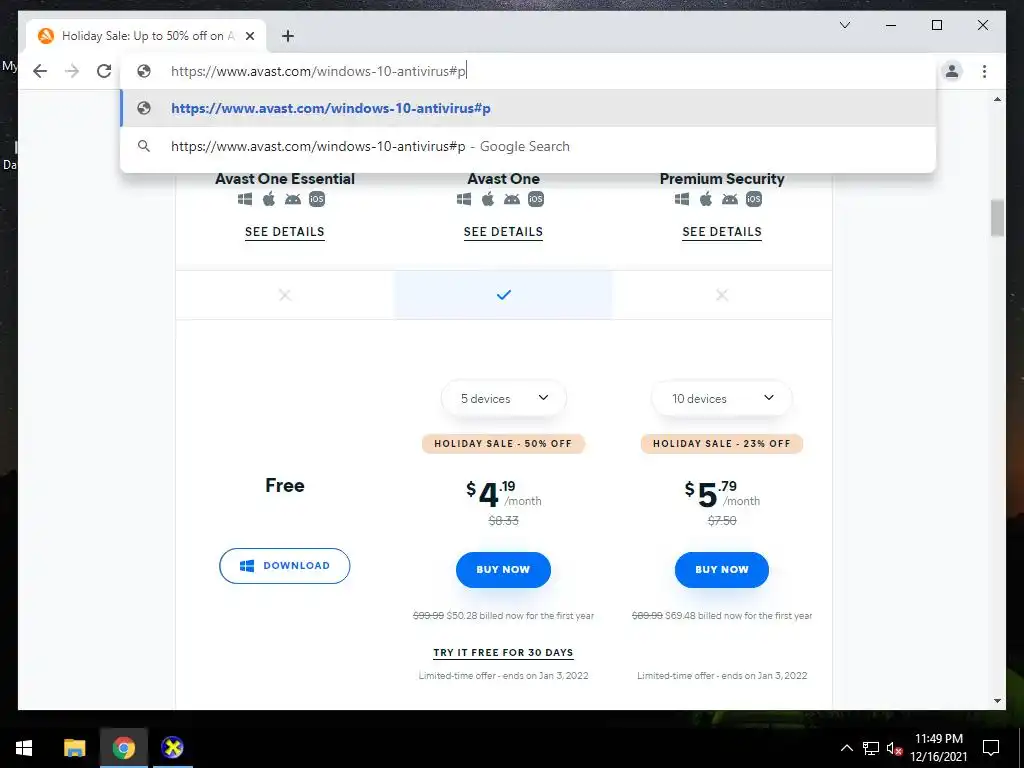
Task: Click the scrollbar up arrow
Action: (x=997, y=99)
